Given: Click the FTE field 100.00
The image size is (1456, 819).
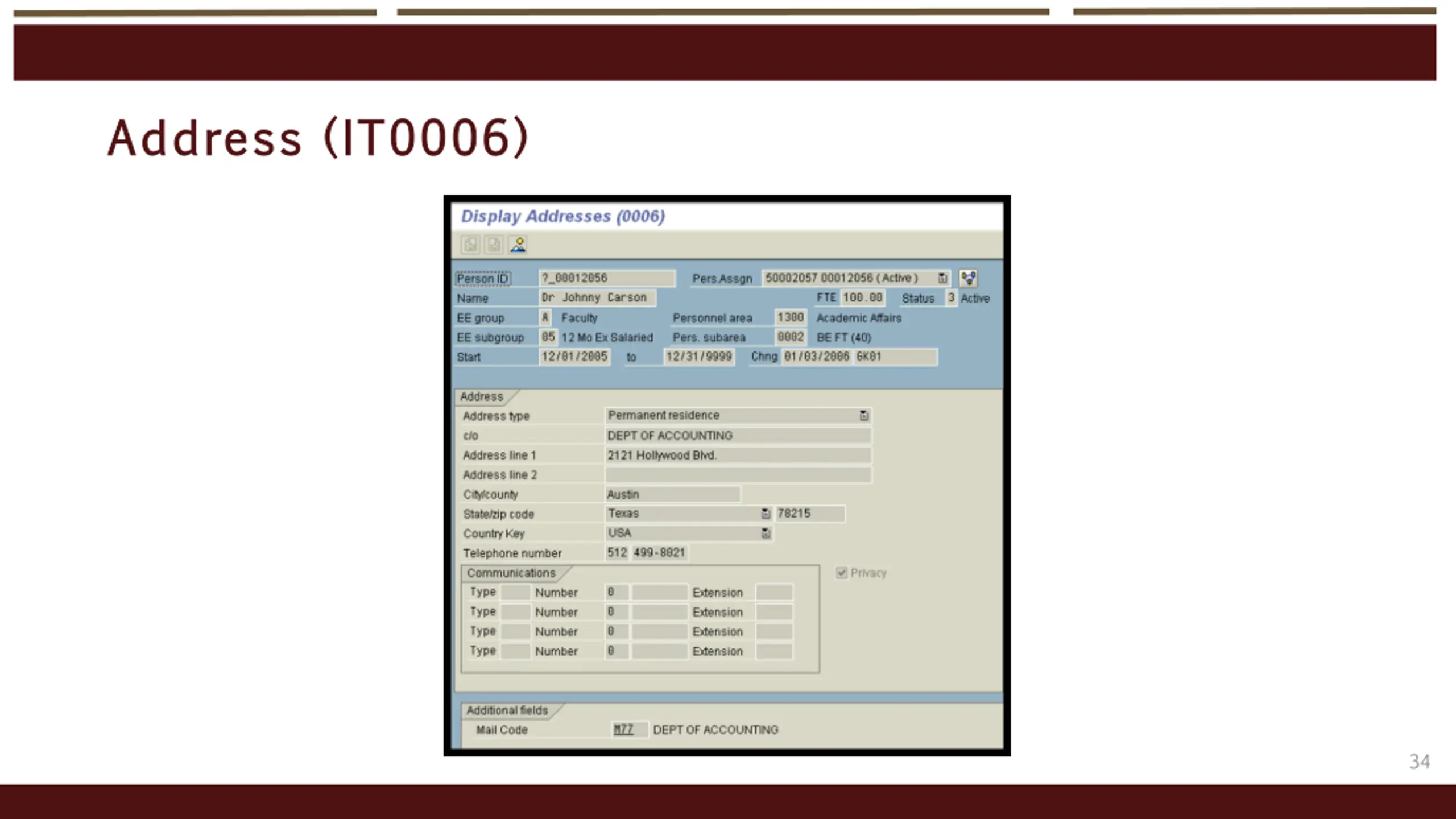Looking at the screenshot, I should coord(863,297).
